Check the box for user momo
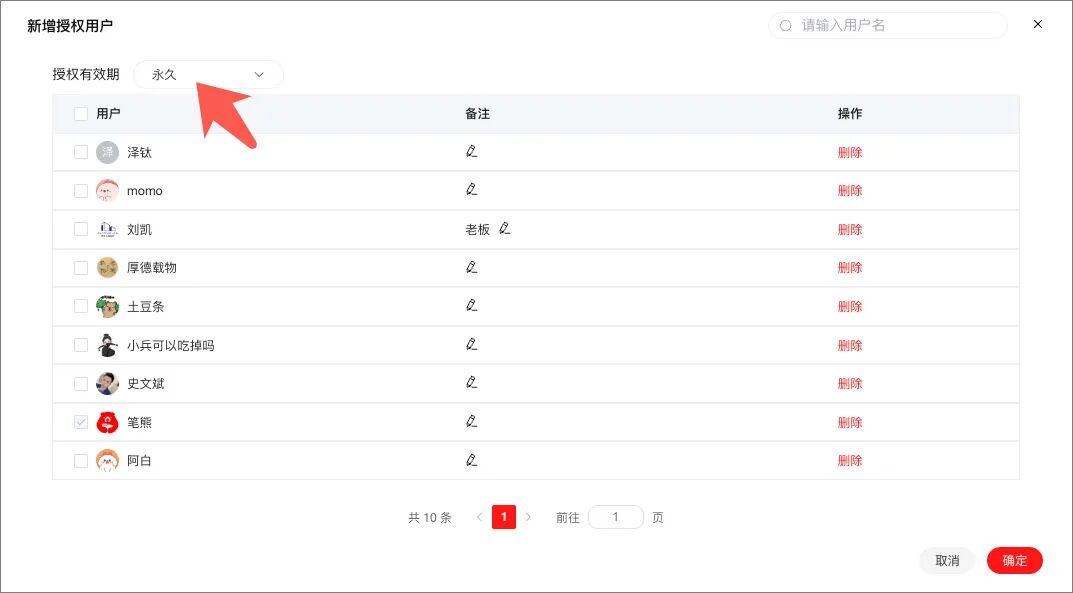1073x593 pixels. pyautogui.click(x=81, y=191)
